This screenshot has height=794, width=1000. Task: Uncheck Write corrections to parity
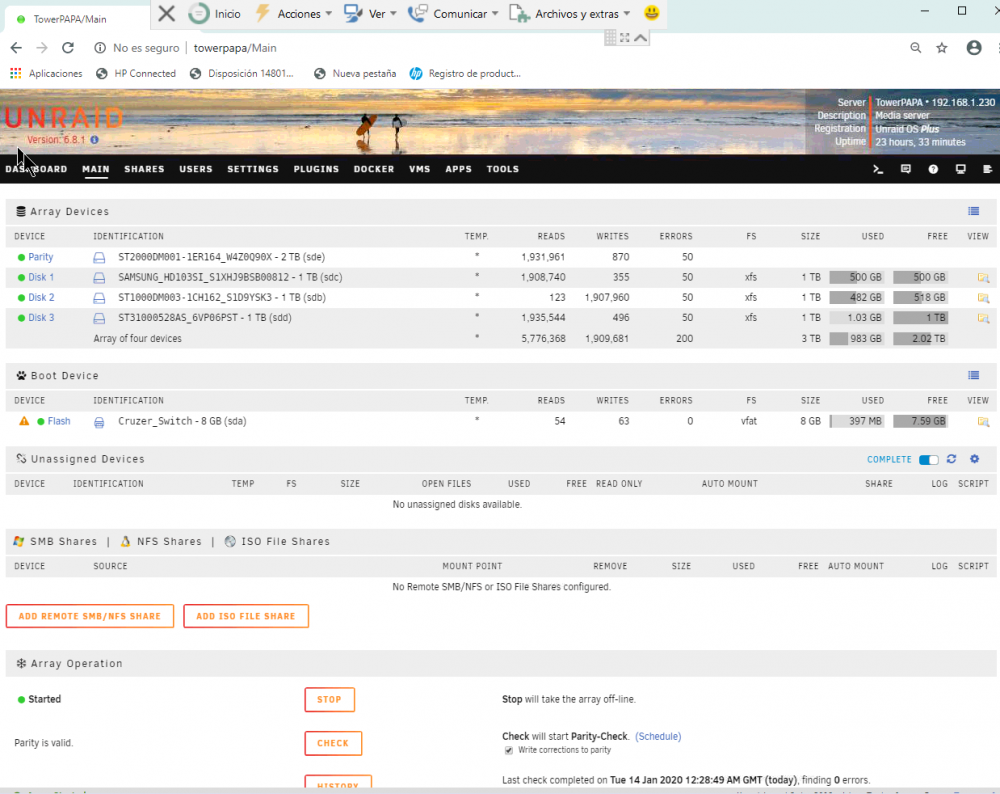(x=508, y=751)
